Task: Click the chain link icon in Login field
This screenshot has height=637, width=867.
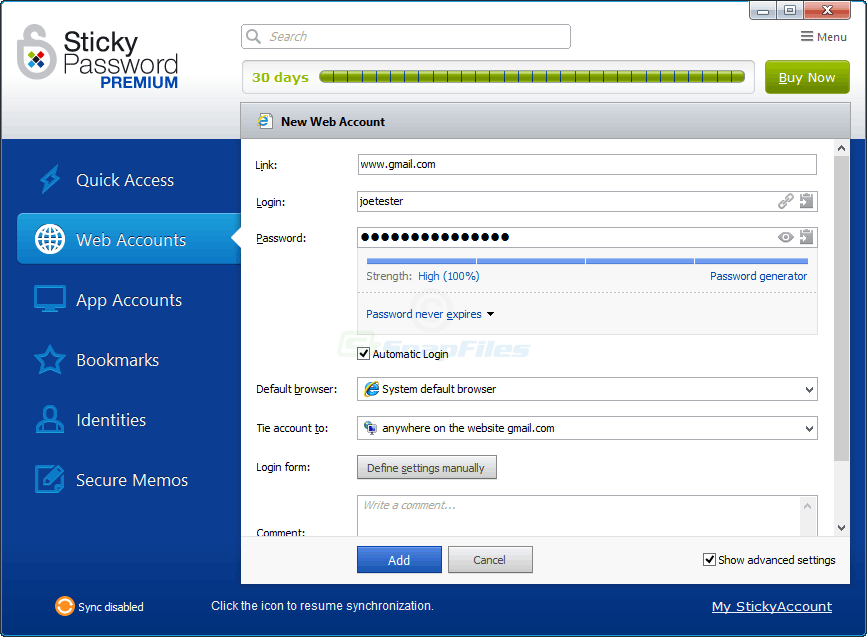Action: click(786, 201)
